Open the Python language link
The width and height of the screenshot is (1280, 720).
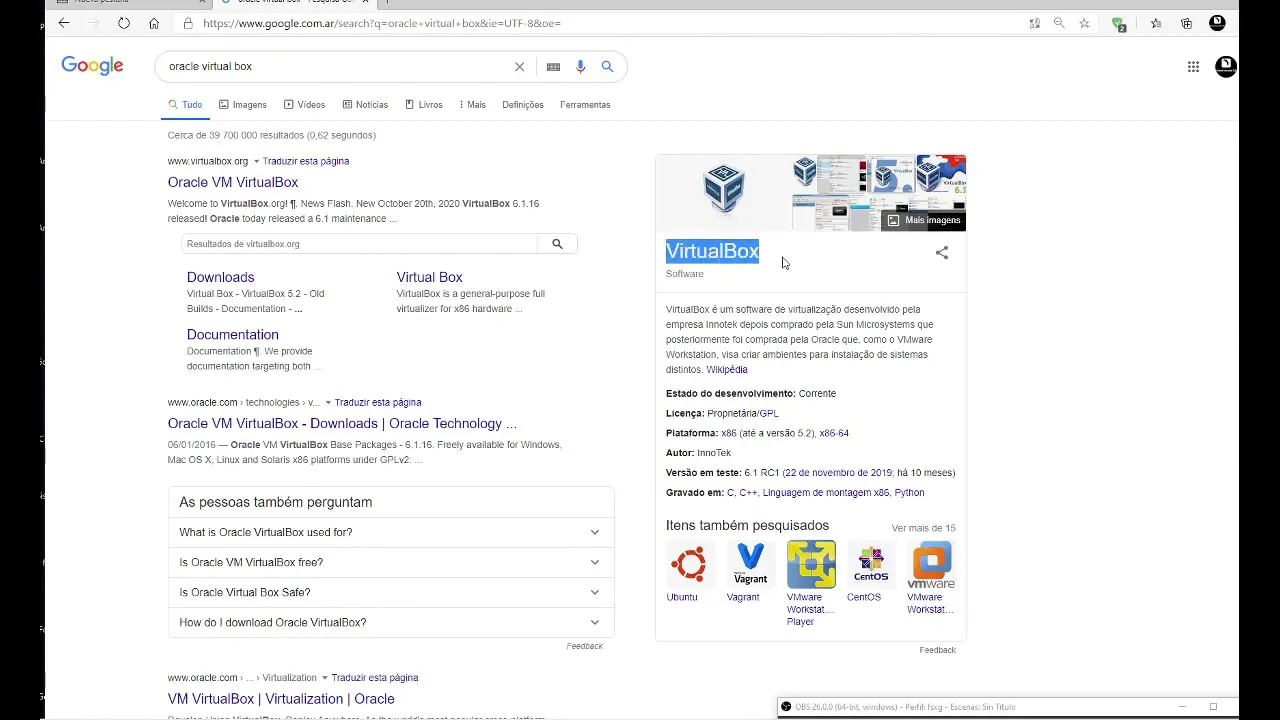click(910, 493)
